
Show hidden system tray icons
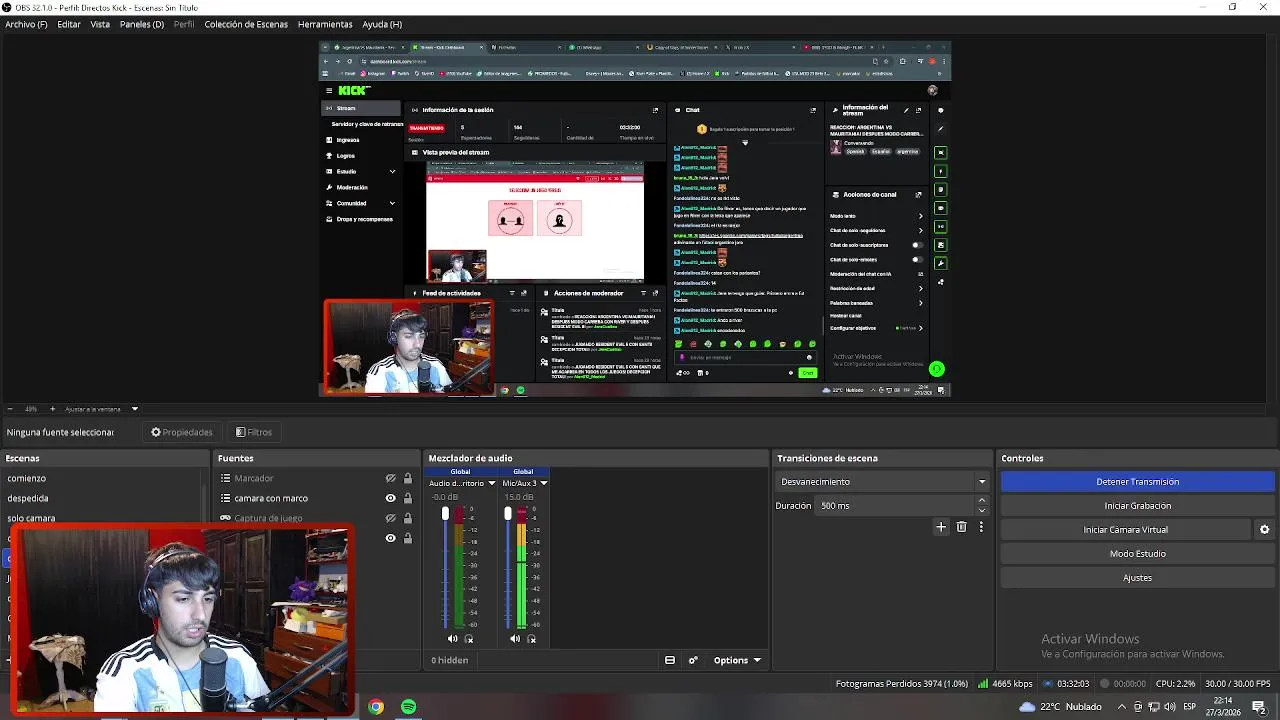tap(1121, 706)
